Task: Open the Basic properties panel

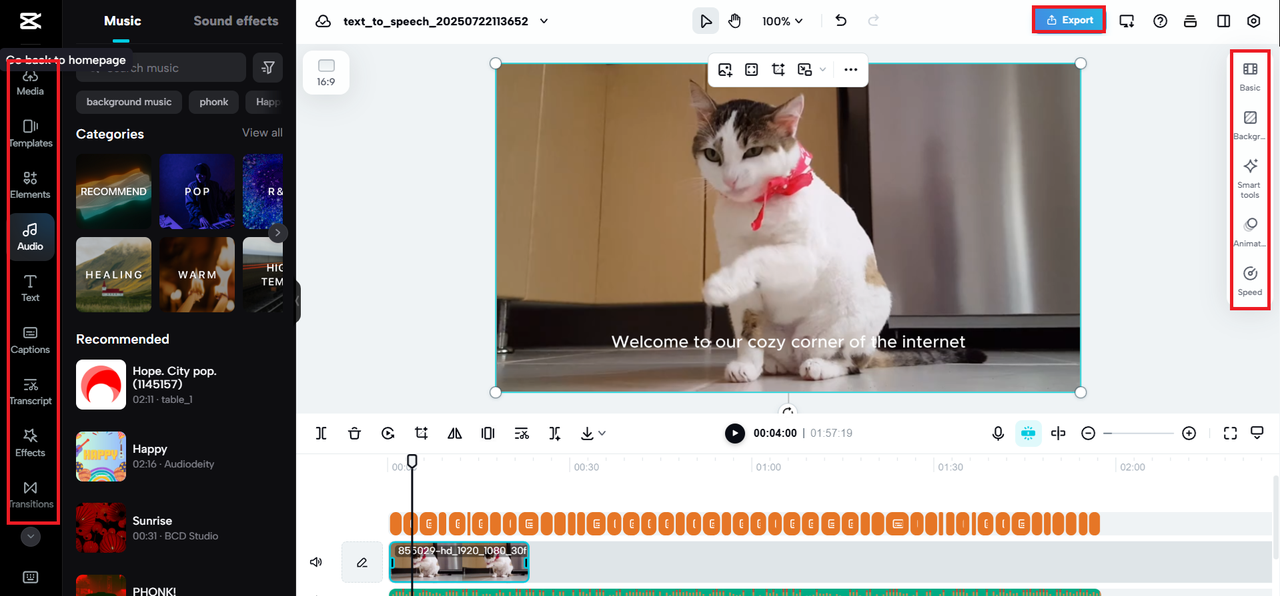Action: (x=1250, y=76)
